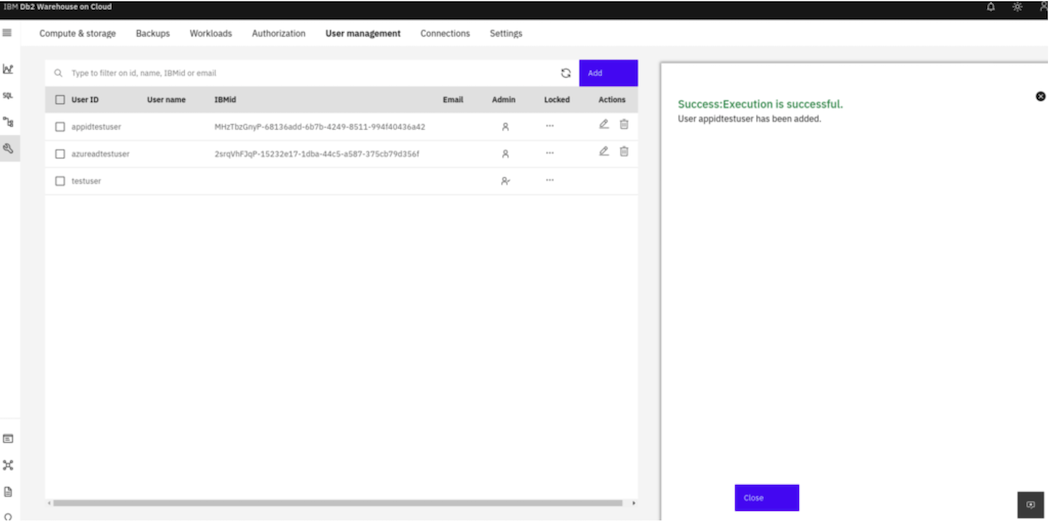Switch to Connections tab

445,33
